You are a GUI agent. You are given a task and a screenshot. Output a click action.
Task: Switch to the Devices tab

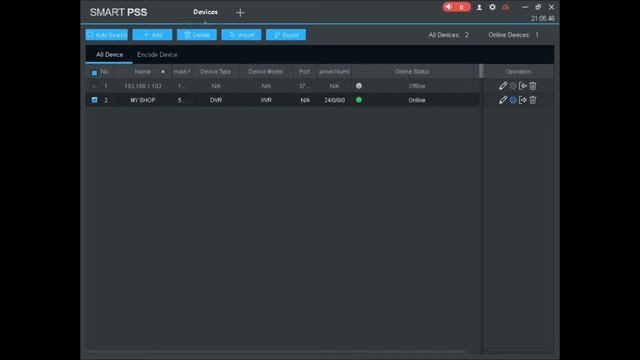pyautogui.click(x=205, y=12)
